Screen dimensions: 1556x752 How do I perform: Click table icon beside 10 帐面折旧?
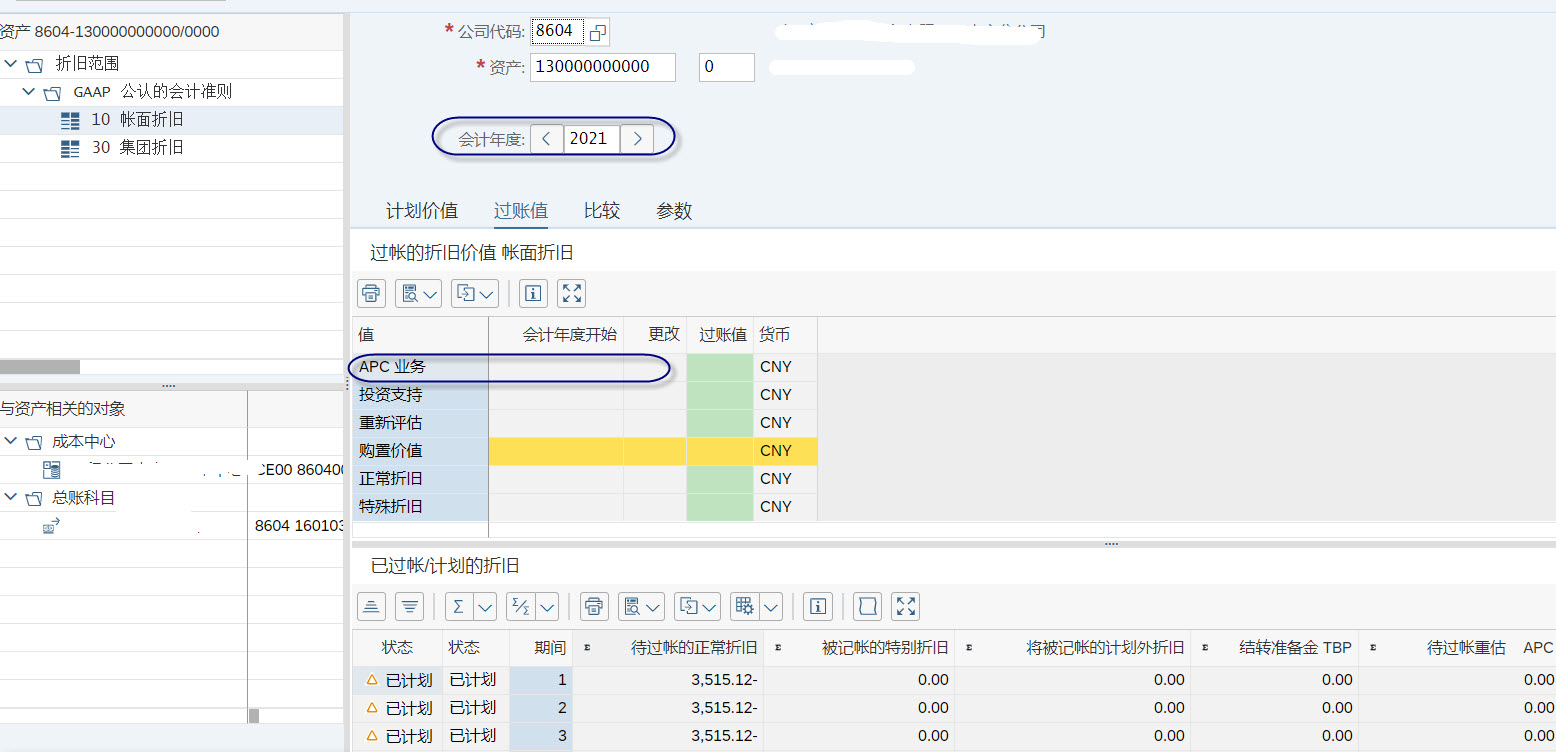coord(70,121)
